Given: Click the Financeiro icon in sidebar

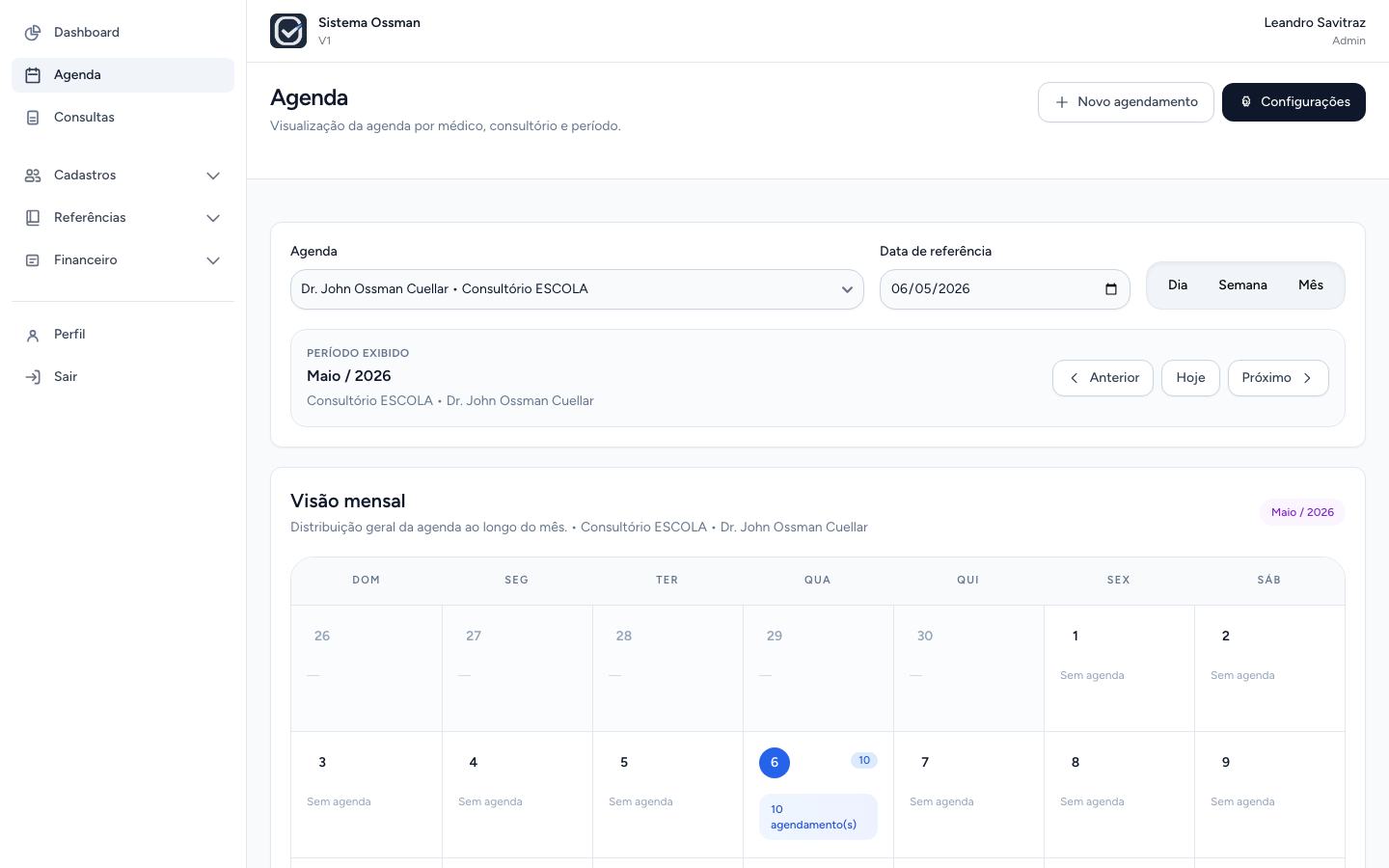Looking at the screenshot, I should point(33,260).
